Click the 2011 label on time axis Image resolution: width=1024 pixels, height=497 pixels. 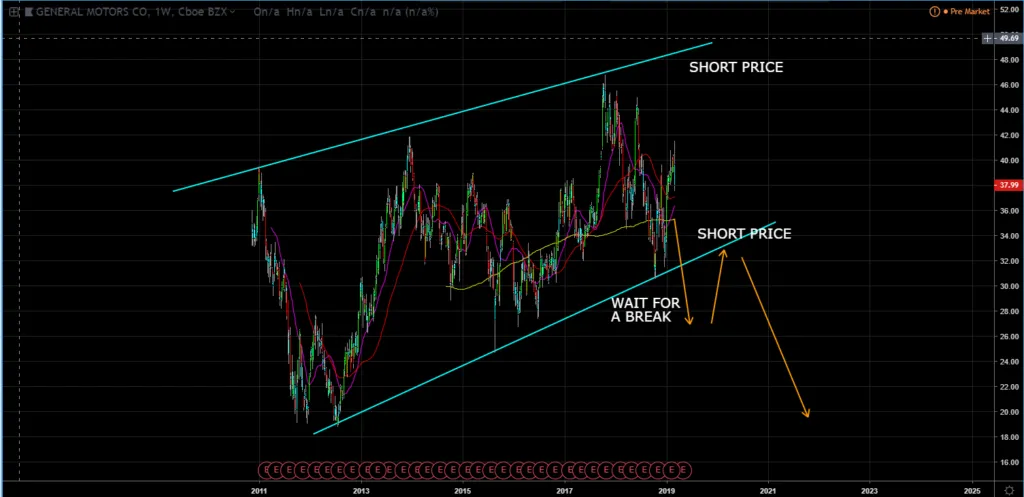pos(259,490)
